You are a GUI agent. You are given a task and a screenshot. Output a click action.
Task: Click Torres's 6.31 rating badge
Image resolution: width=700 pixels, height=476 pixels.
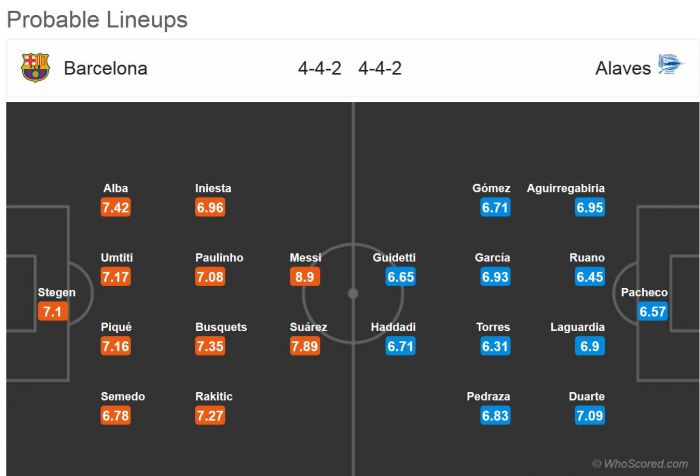494,346
